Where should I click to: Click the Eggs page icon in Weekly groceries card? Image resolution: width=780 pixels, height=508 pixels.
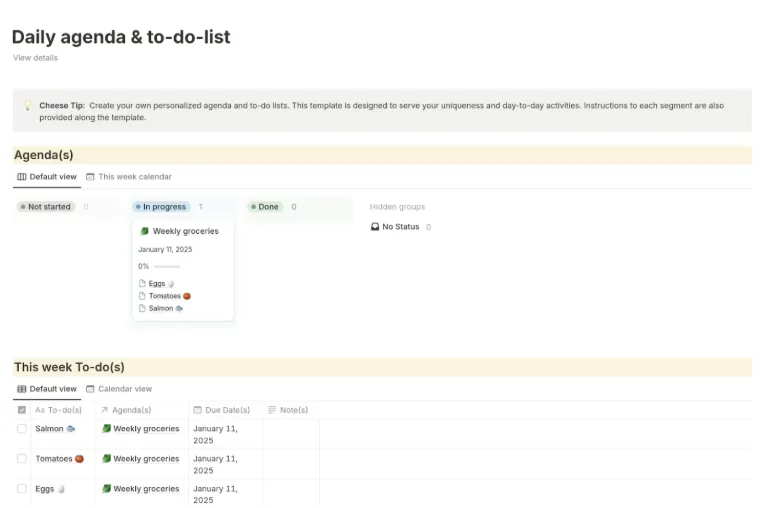click(x=142, y=283)
